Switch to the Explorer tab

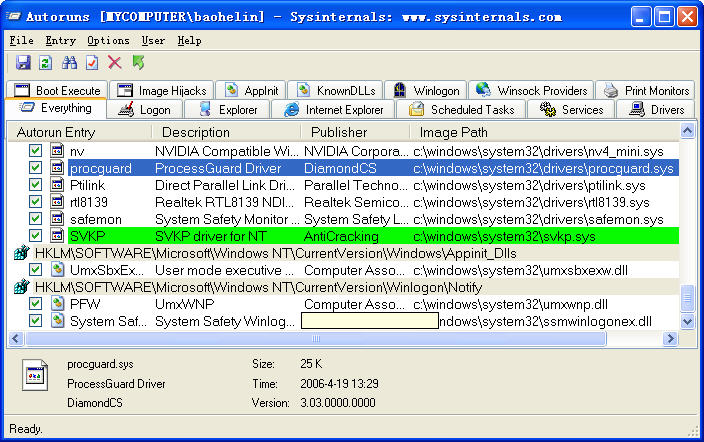coord(227,110)
